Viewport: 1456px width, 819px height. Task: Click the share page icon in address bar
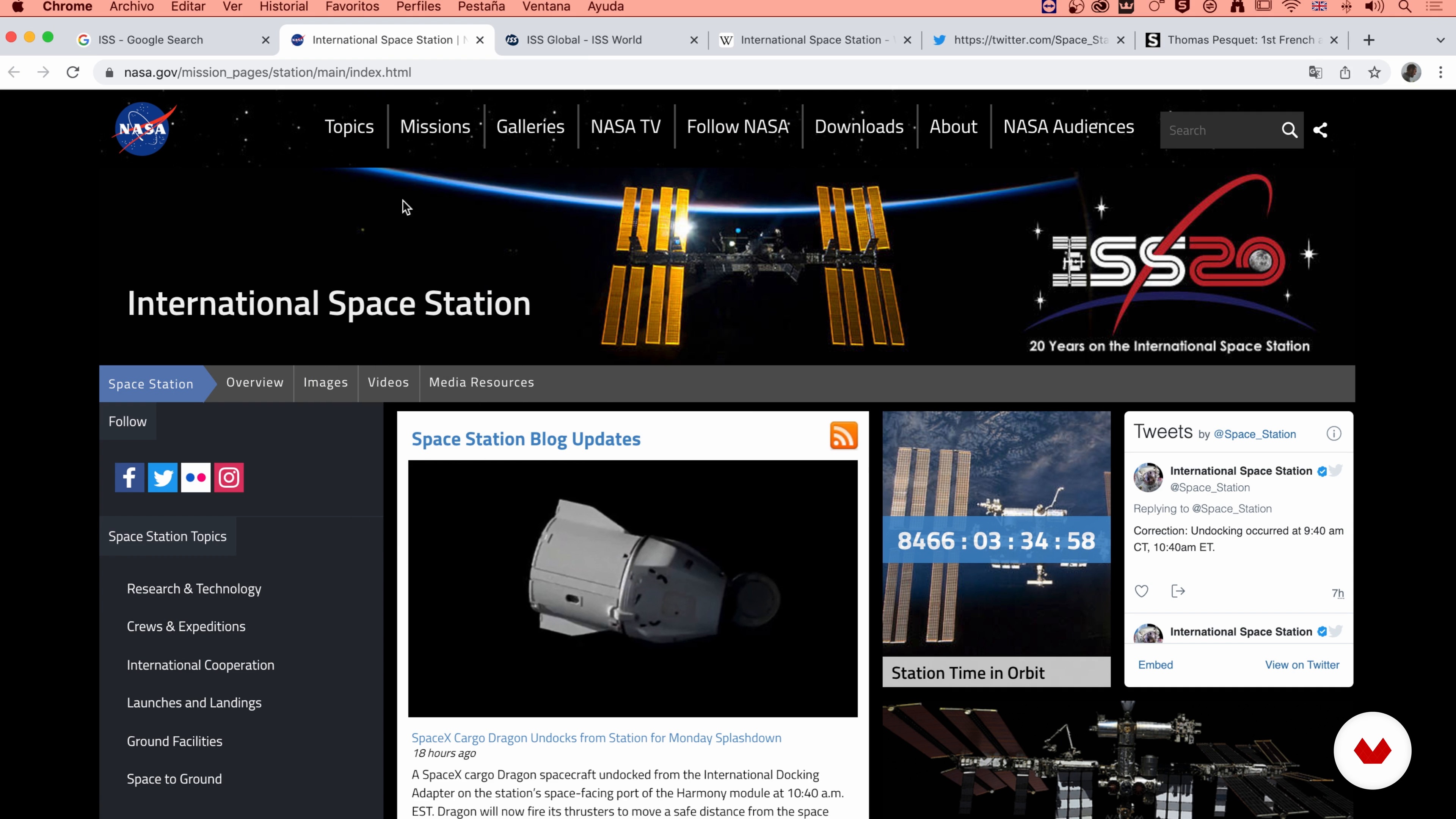point(1345,72)
